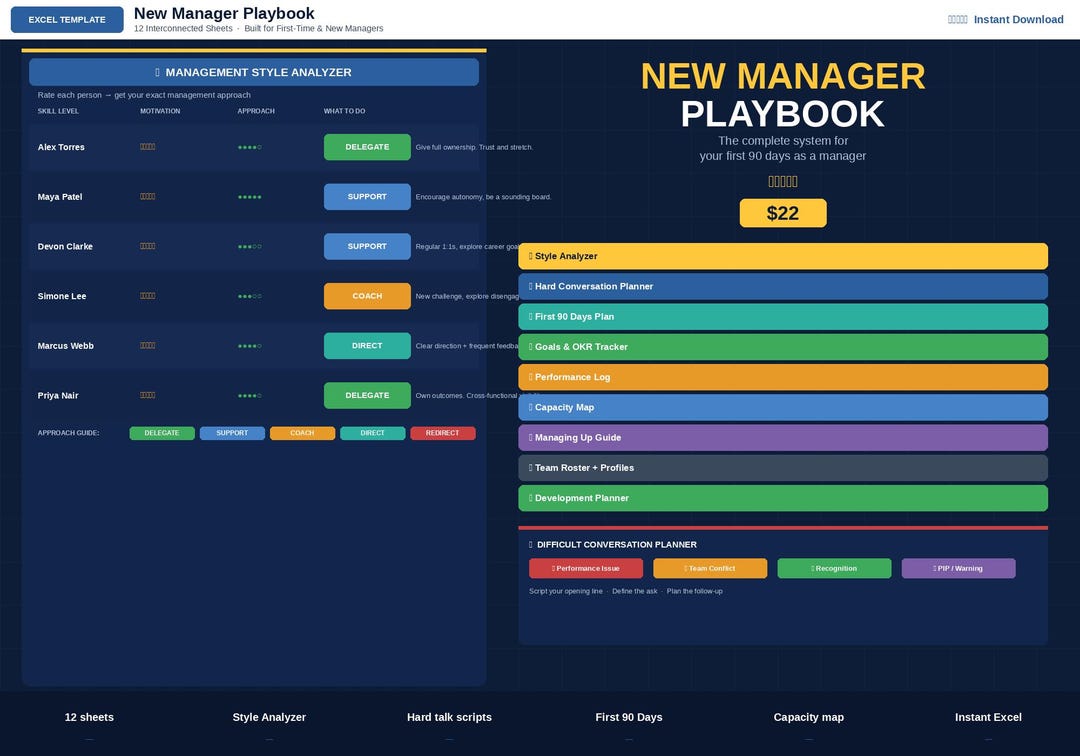Click the DELEGATE button in Priya Nair's row

click(x=367, y=395)
